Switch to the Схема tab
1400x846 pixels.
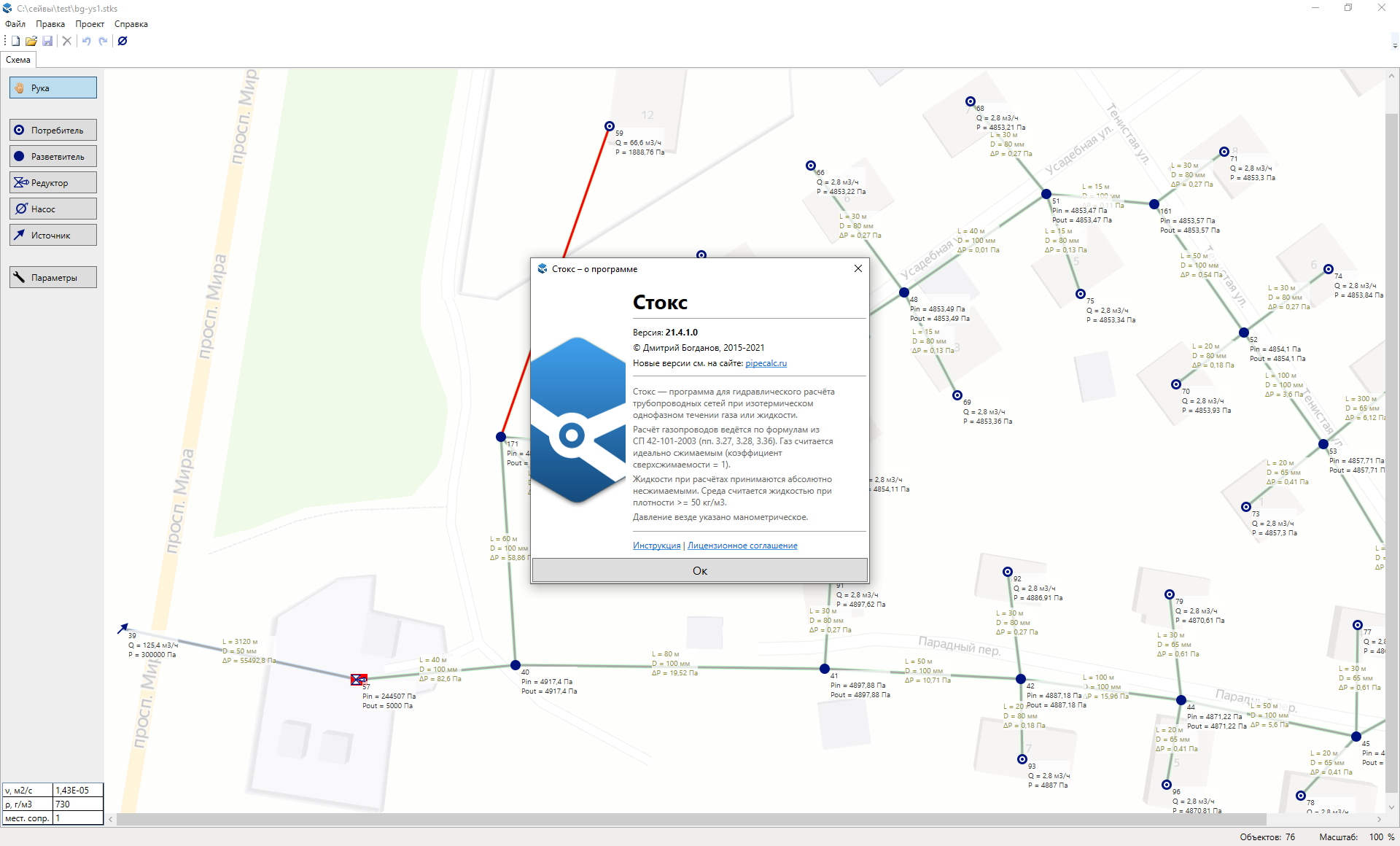18,60
